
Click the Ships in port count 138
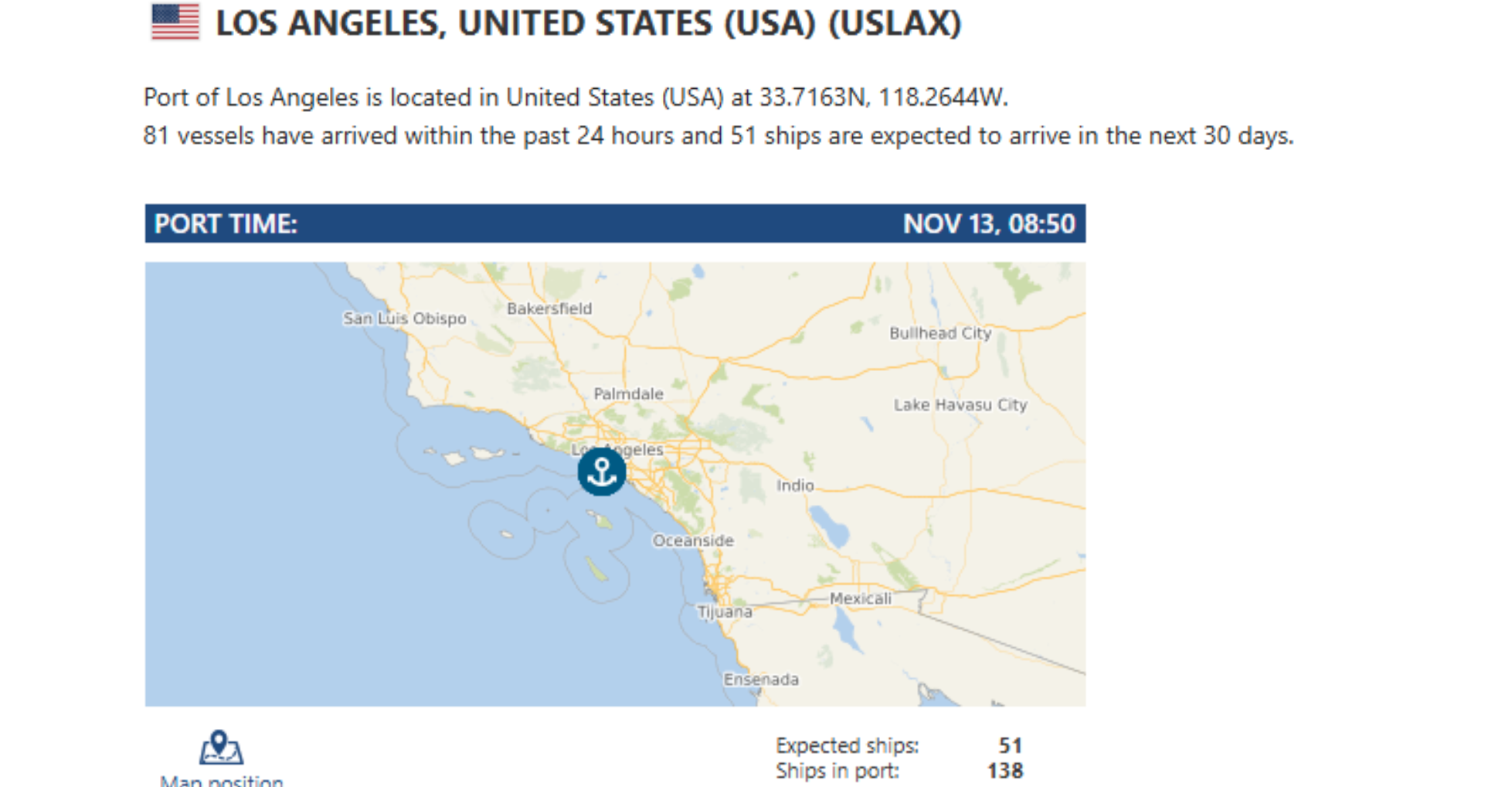(x=1005, y=771)
